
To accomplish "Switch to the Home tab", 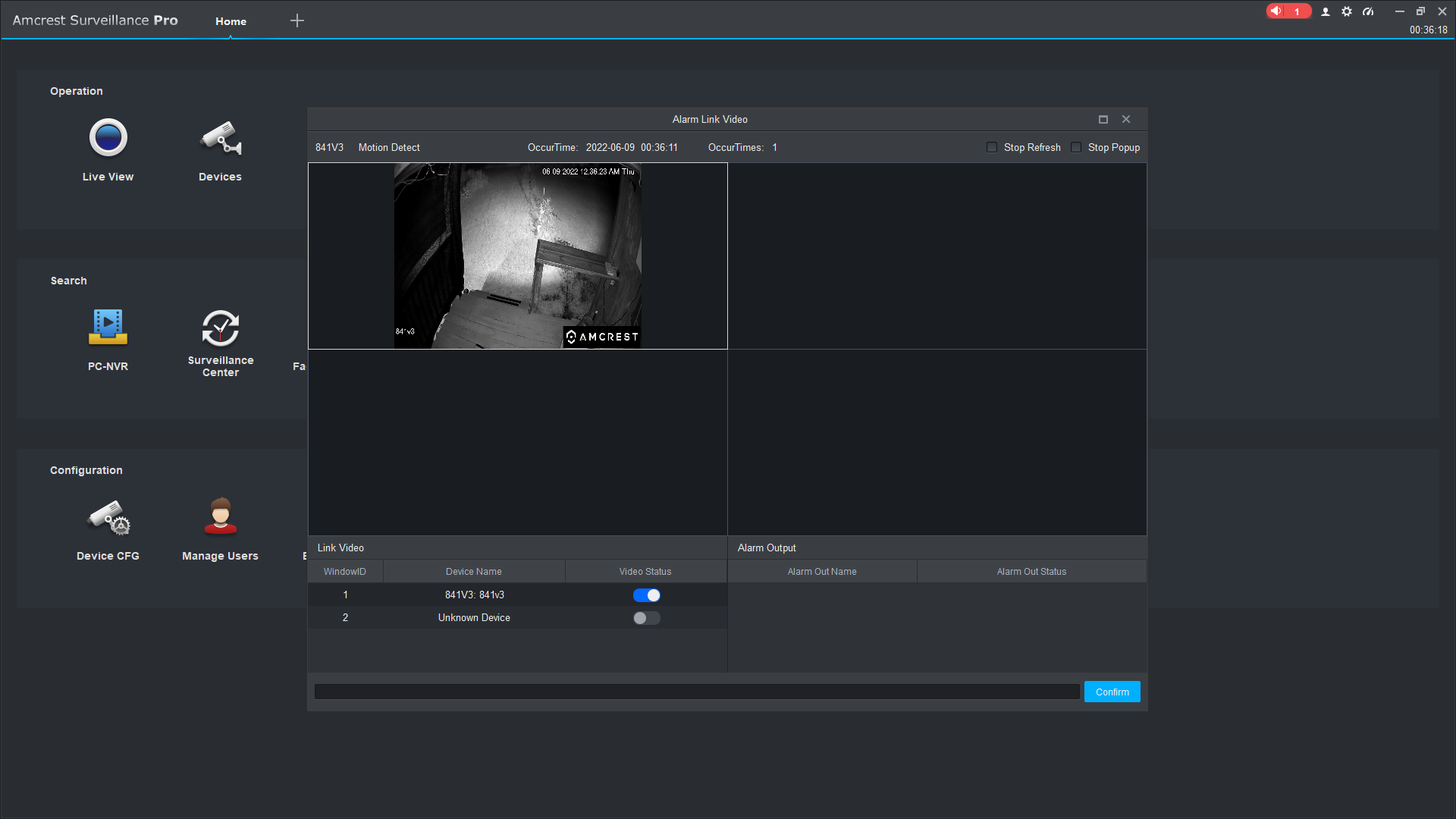I will (231, 21).
